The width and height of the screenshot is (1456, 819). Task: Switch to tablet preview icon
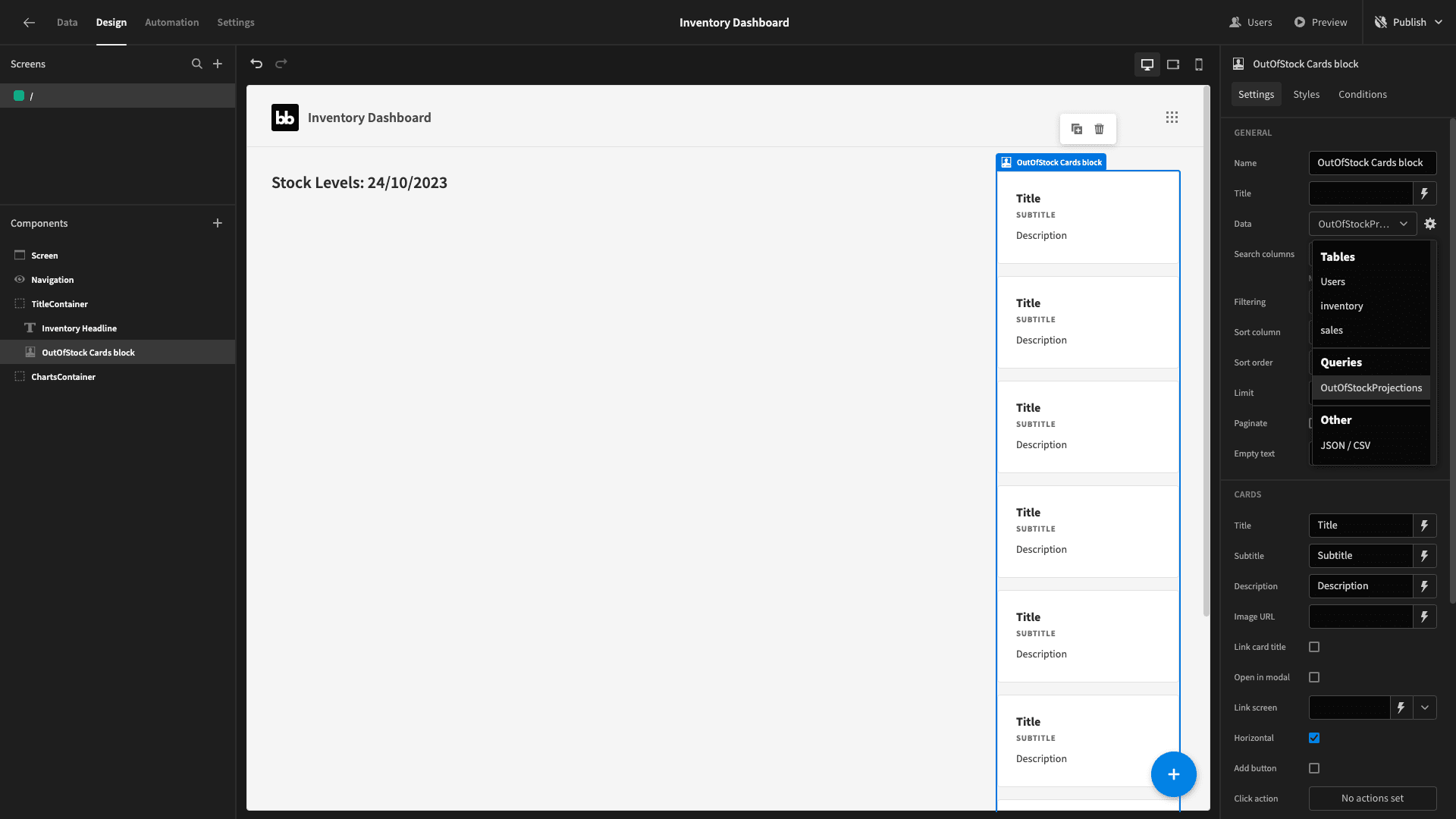point(1173,64)
